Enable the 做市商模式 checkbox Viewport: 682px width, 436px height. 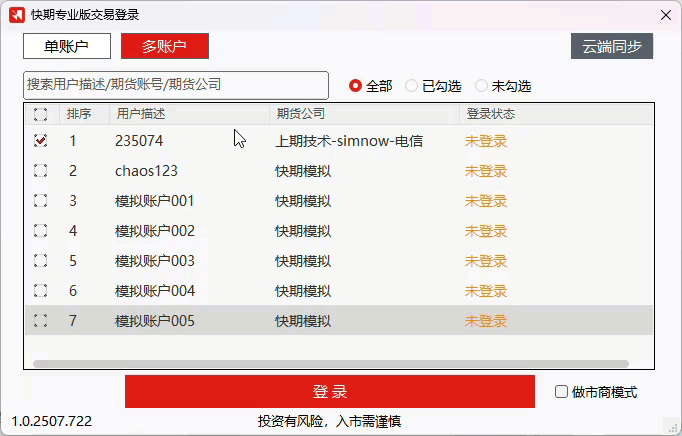tap(561, 392)
